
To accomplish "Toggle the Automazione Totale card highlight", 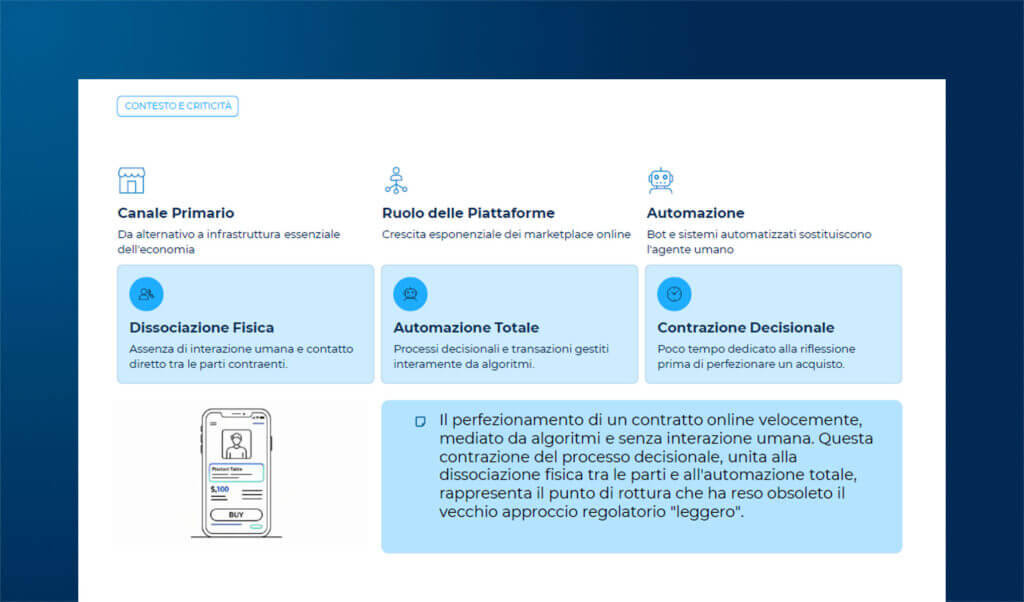I will 510,324.
